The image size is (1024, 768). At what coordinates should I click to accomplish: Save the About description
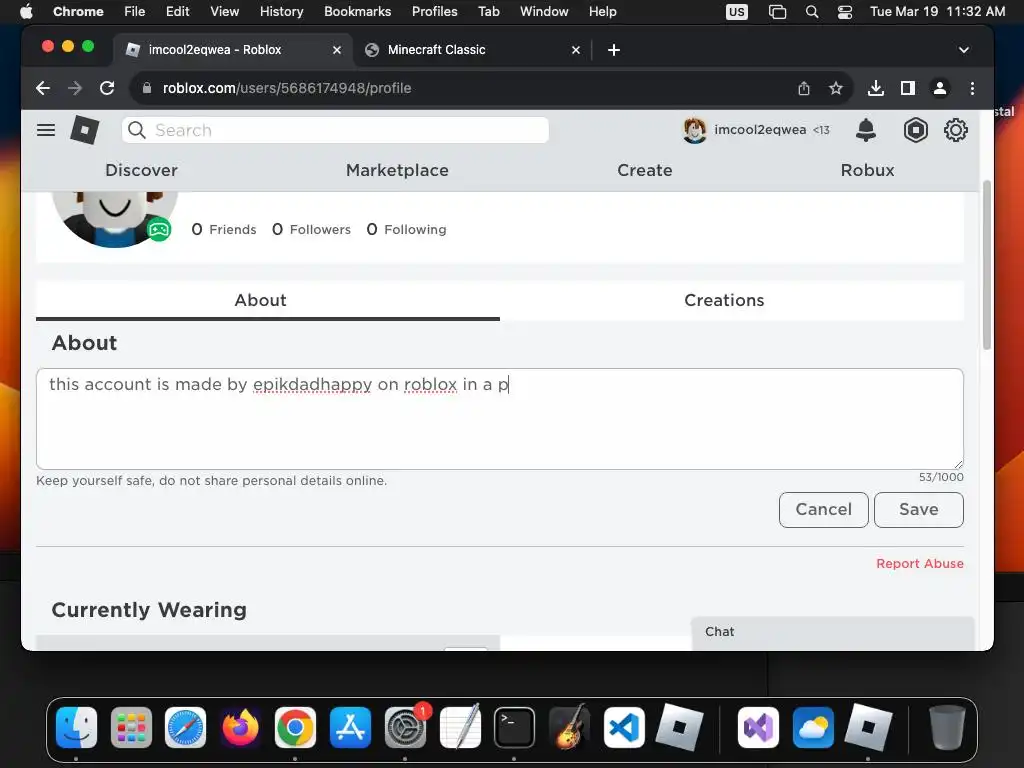tap(919, 509)
